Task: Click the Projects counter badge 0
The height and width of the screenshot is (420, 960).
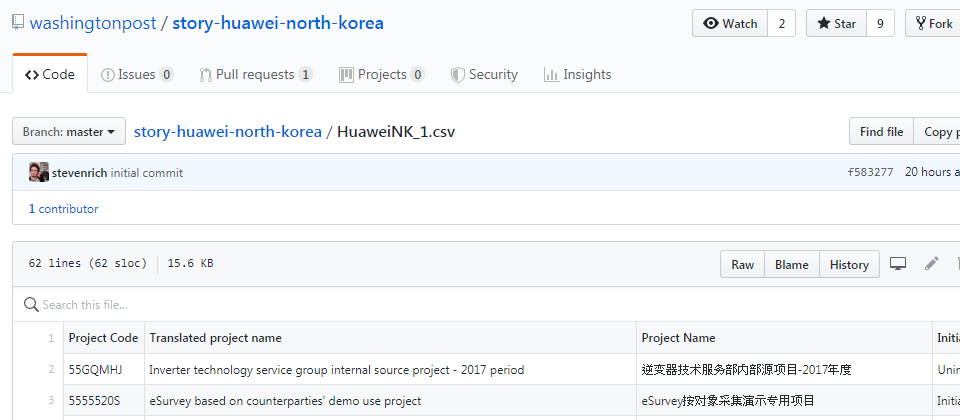Action: [x=417, y=75]
